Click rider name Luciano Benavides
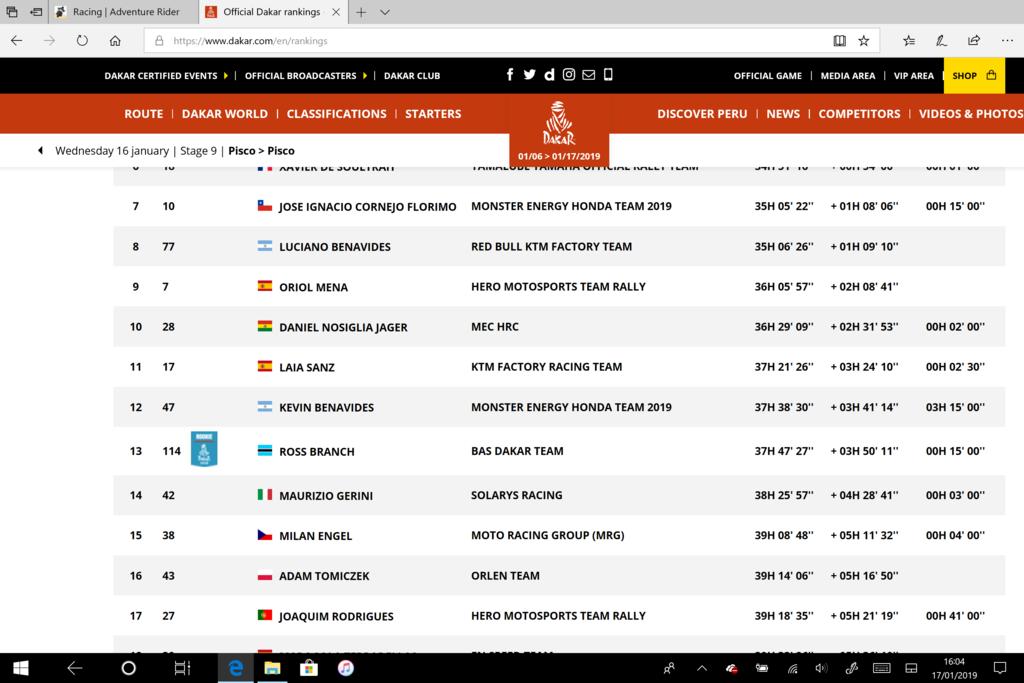The width and height of the screenshot is (1024, 683). [x=335, y=247]
